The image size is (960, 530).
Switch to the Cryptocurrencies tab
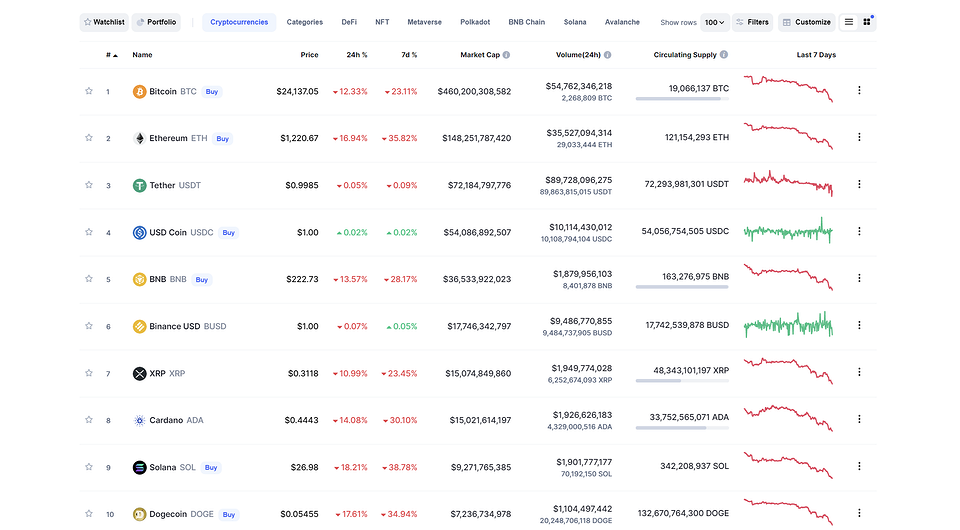click(239, 22)
